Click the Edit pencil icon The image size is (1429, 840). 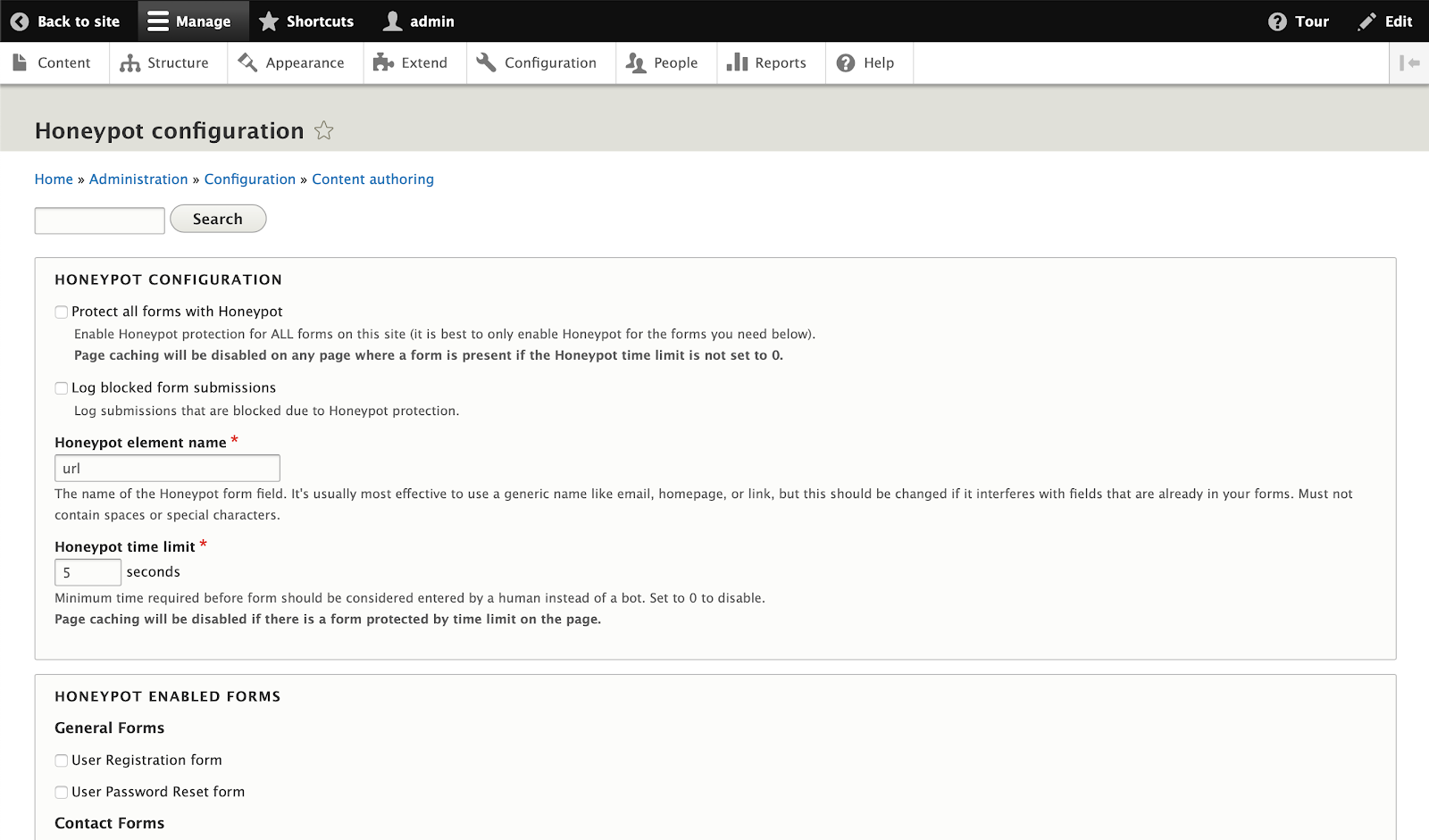(1365, 21)
